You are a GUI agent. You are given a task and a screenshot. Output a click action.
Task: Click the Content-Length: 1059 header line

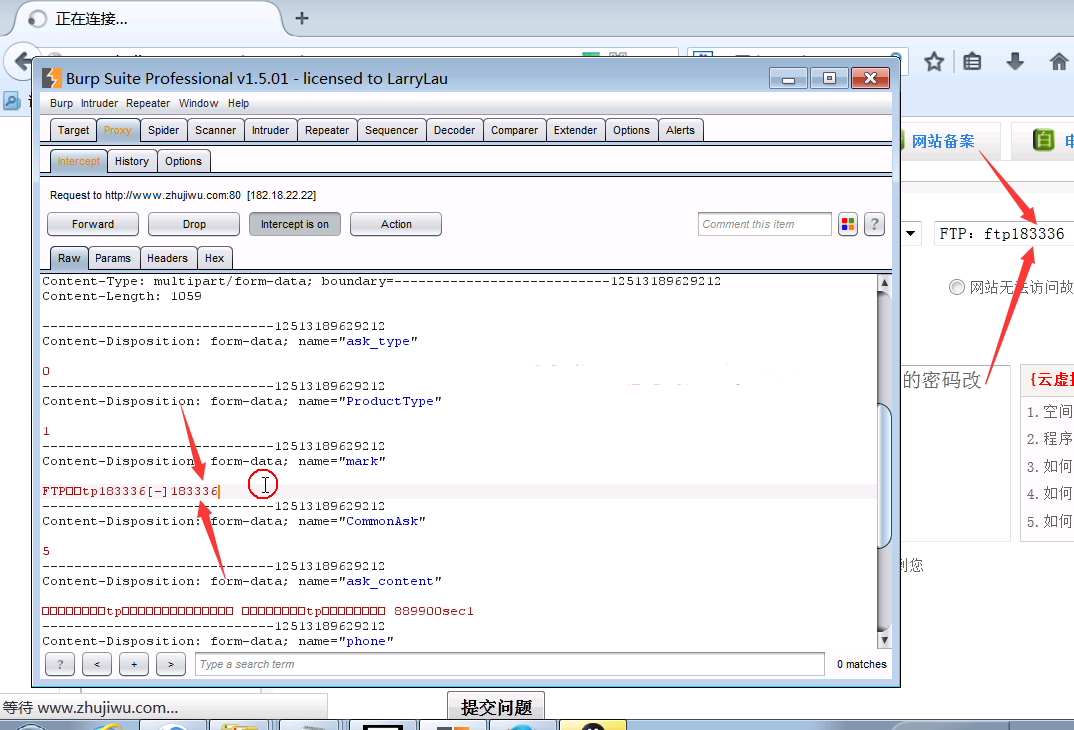click(122, 297)
